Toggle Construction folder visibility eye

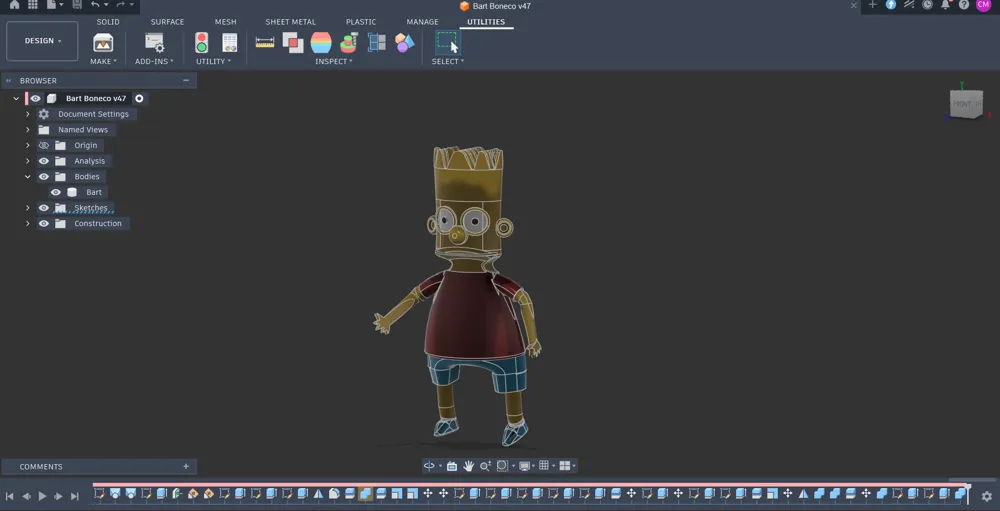[43, 223]
